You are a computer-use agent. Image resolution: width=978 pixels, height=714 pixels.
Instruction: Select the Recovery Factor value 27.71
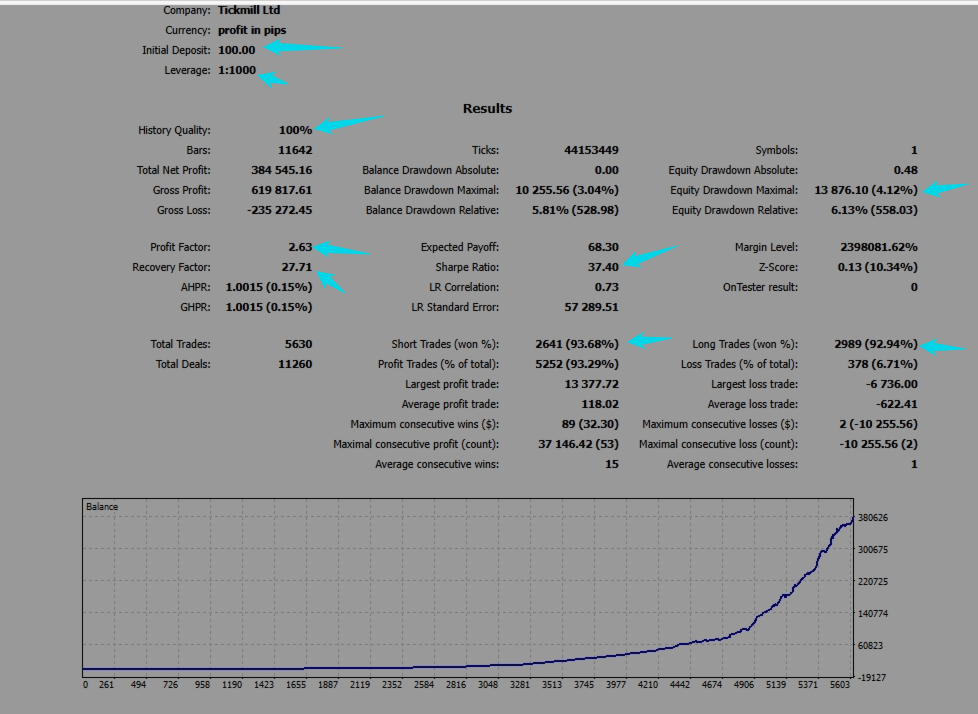pyautogui.click(x=296, y=267)
